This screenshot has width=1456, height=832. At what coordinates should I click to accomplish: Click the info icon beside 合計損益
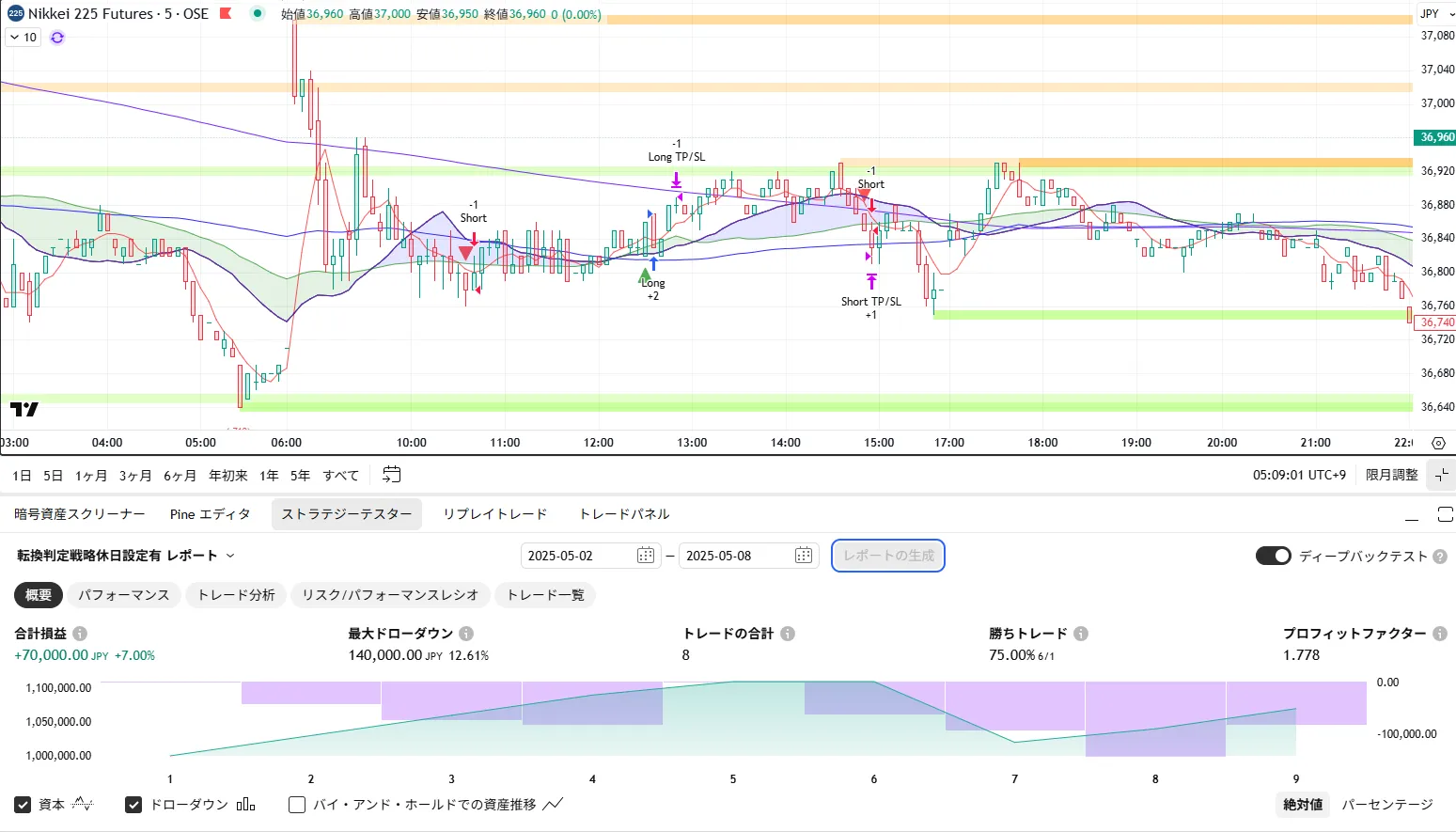[80, 634]
